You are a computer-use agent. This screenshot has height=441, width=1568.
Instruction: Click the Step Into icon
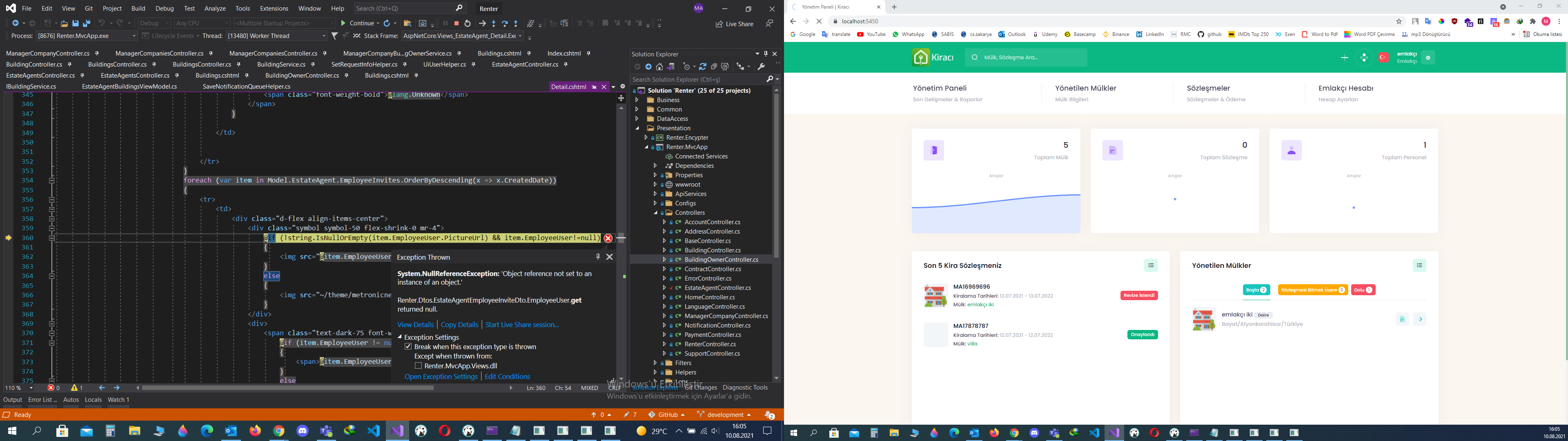494,23
